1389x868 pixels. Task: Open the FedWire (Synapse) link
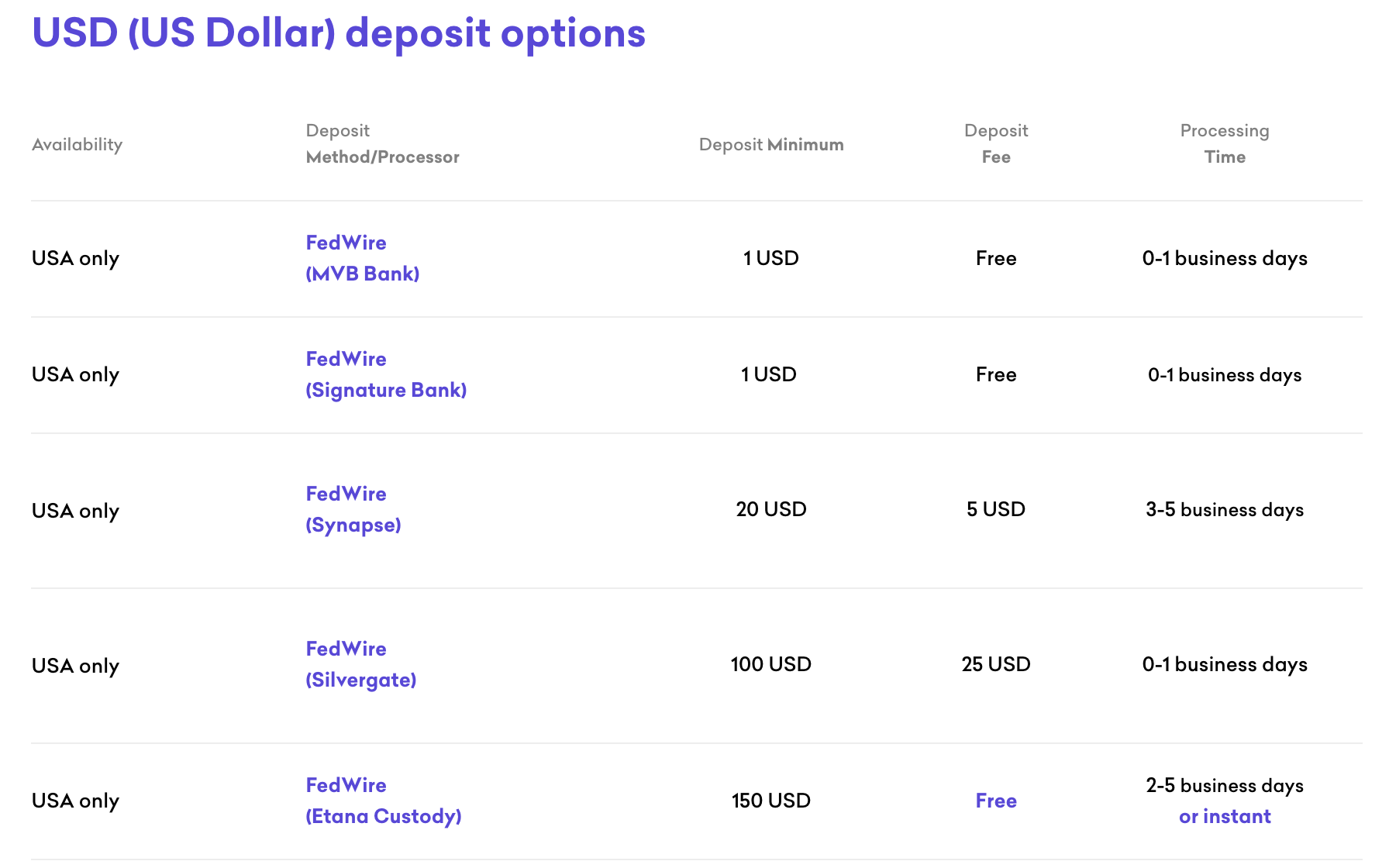353,509
